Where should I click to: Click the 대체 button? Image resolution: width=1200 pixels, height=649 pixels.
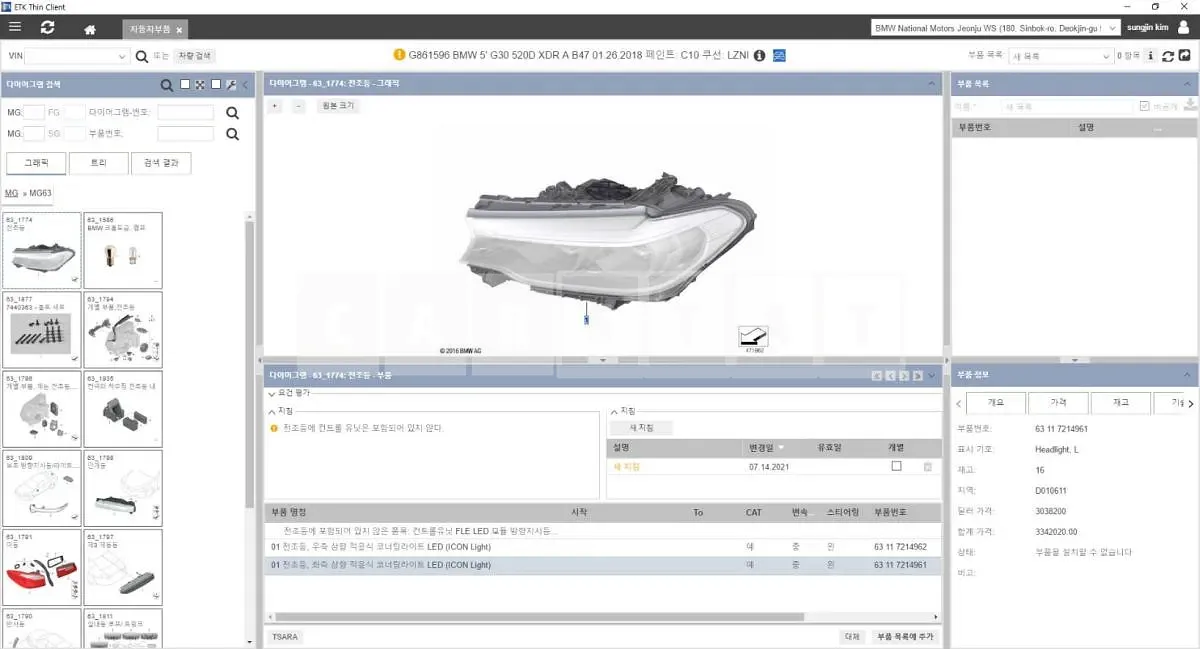tap(852, 636)
